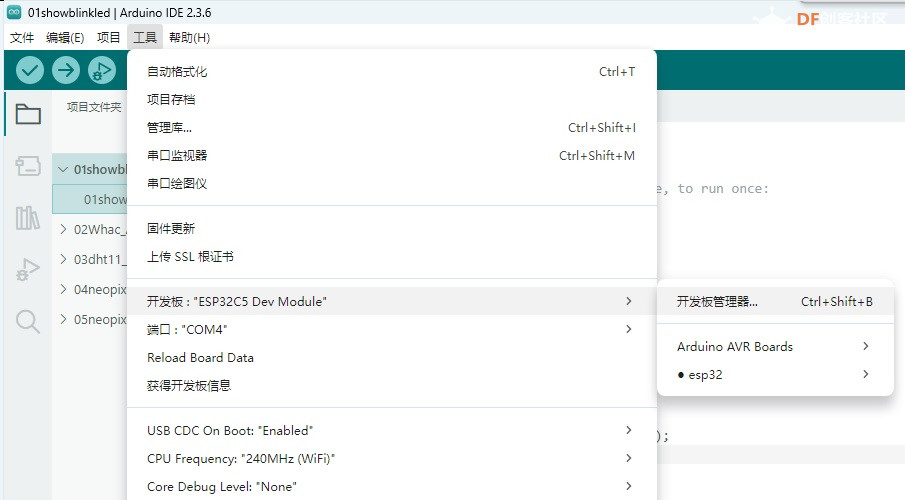Open the Debug sidebar icon
Viewport: 905px width, 500px height.
pos(28,269)
